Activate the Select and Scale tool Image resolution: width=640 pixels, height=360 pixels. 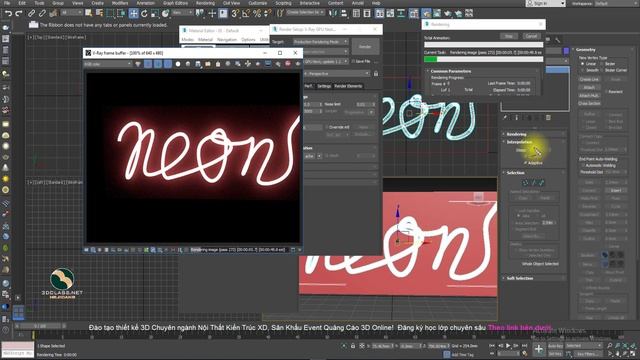pos(155,13)
